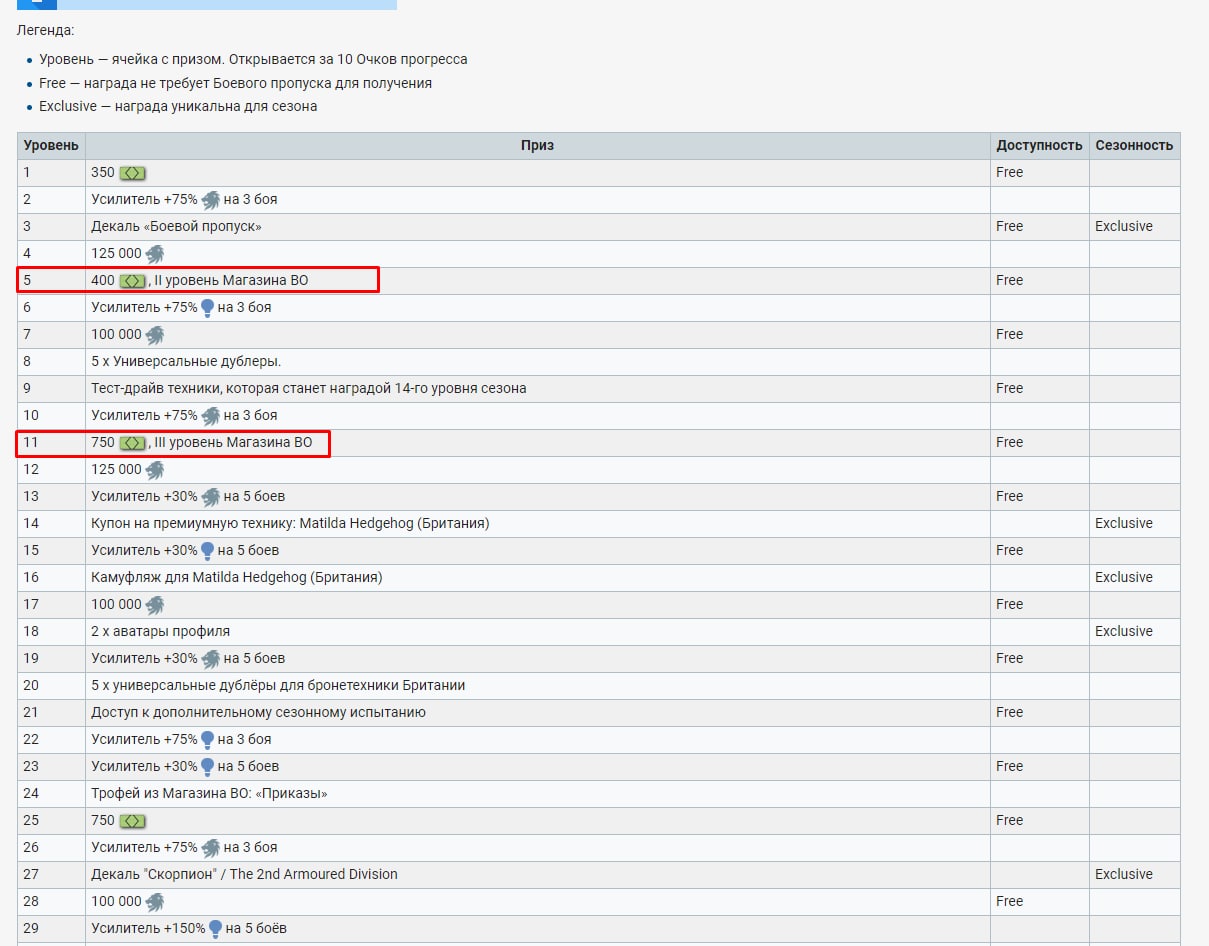Click the credits icon in level 2 booster row

210,200
